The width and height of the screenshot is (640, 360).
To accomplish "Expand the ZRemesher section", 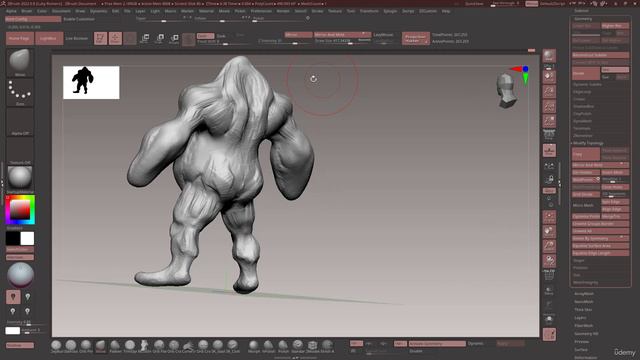I will tap(582, 136).
